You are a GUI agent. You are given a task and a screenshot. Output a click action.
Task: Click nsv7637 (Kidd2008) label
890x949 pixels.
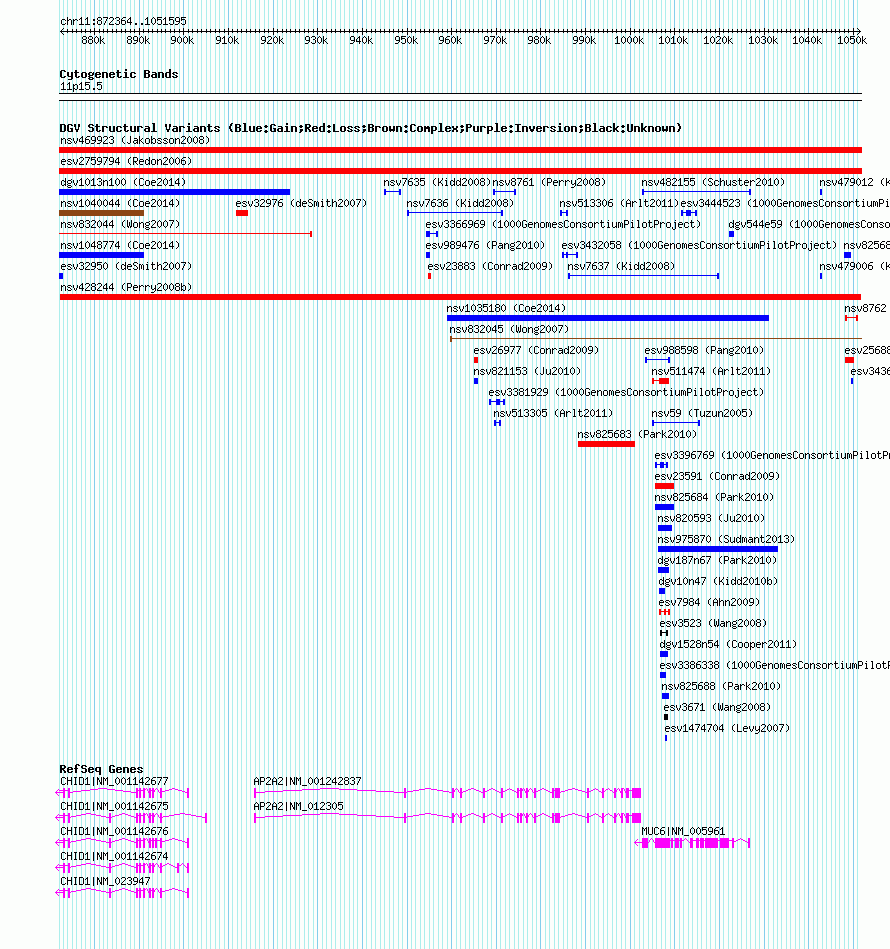(x=621, y=266)
